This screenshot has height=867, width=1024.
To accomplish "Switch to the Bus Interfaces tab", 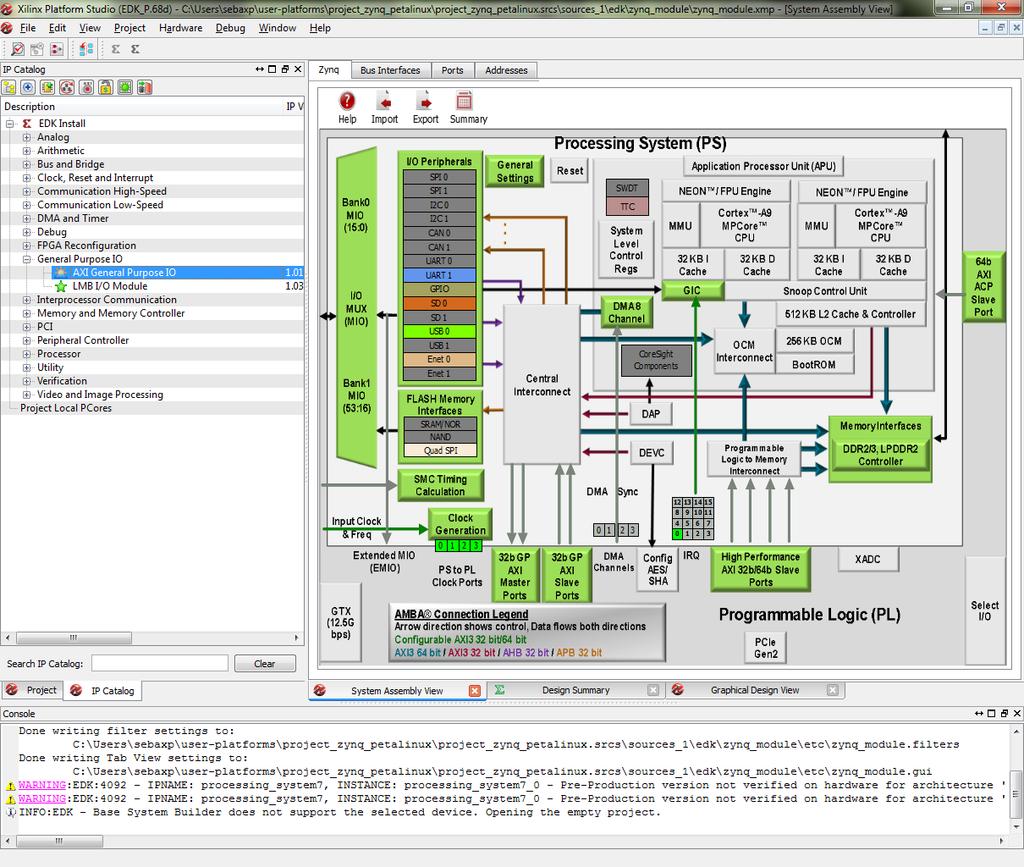I will pyautogui.click(x=390, y=71).
